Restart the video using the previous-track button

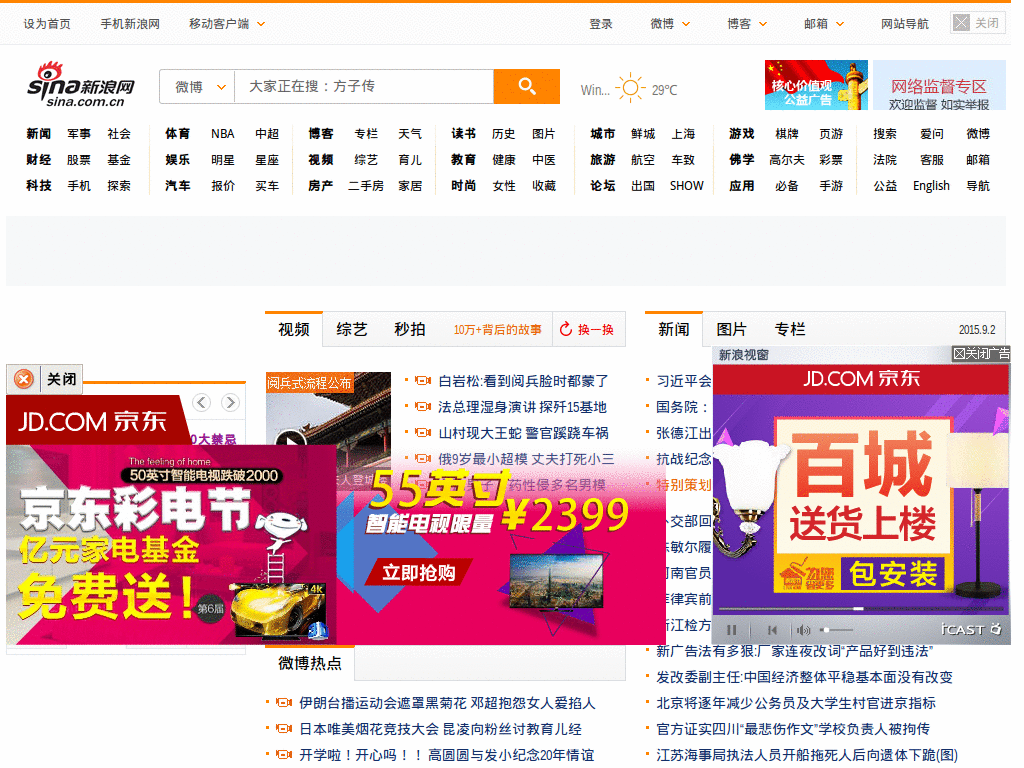point(773,630)
